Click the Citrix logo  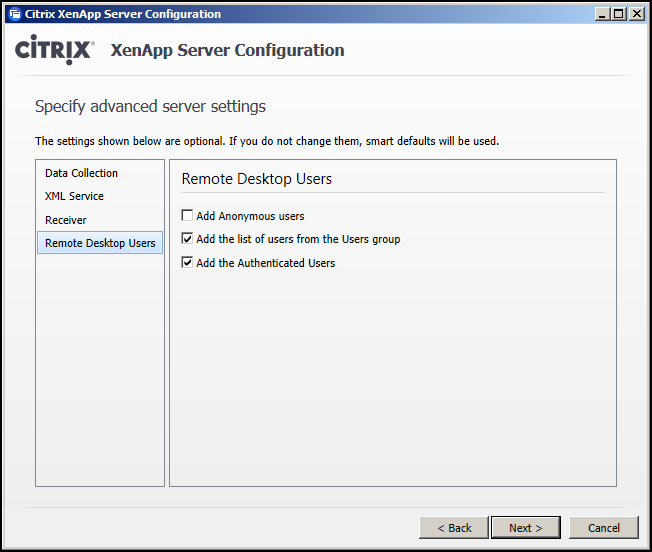pyautogui.click(x=55, y=51)
